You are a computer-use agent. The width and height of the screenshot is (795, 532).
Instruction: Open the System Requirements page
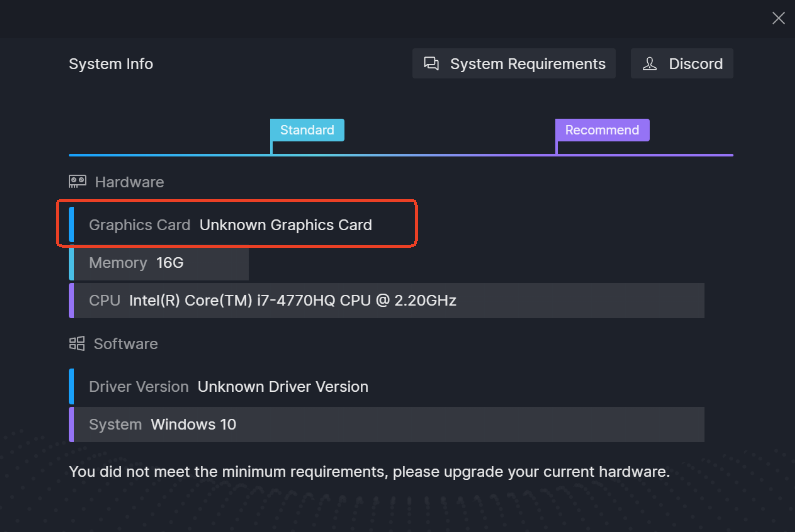click(514, 63)
